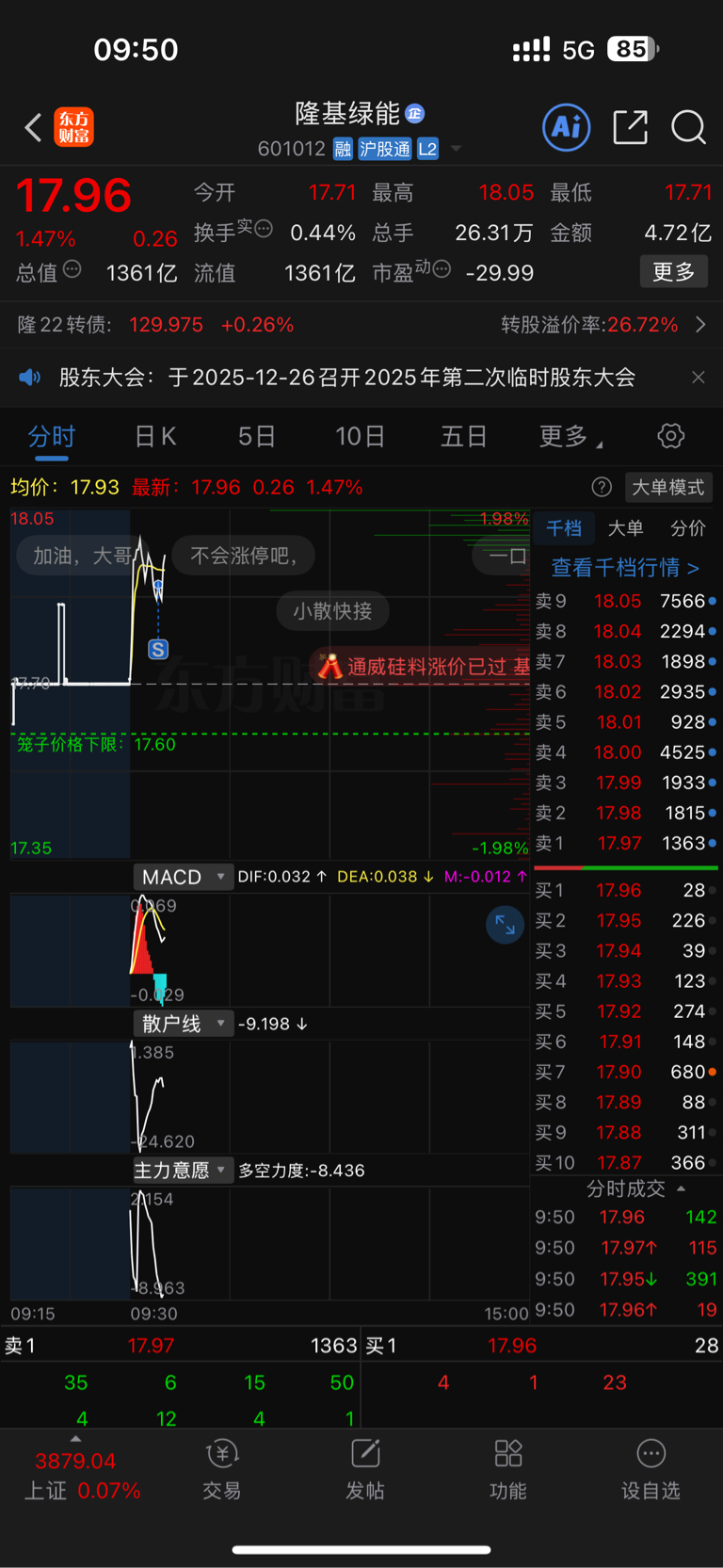Select the 千档 order book tab
Viewport: 723px width, 1568px height.
coord(564,528)
